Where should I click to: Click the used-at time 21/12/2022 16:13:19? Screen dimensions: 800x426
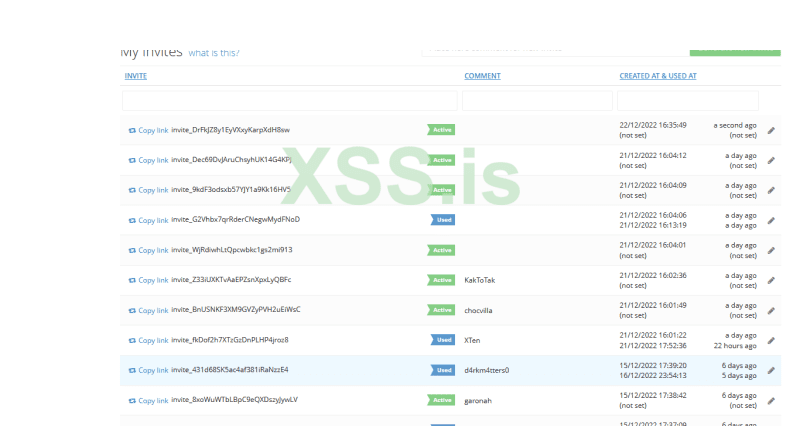click(x=653, y=225)
